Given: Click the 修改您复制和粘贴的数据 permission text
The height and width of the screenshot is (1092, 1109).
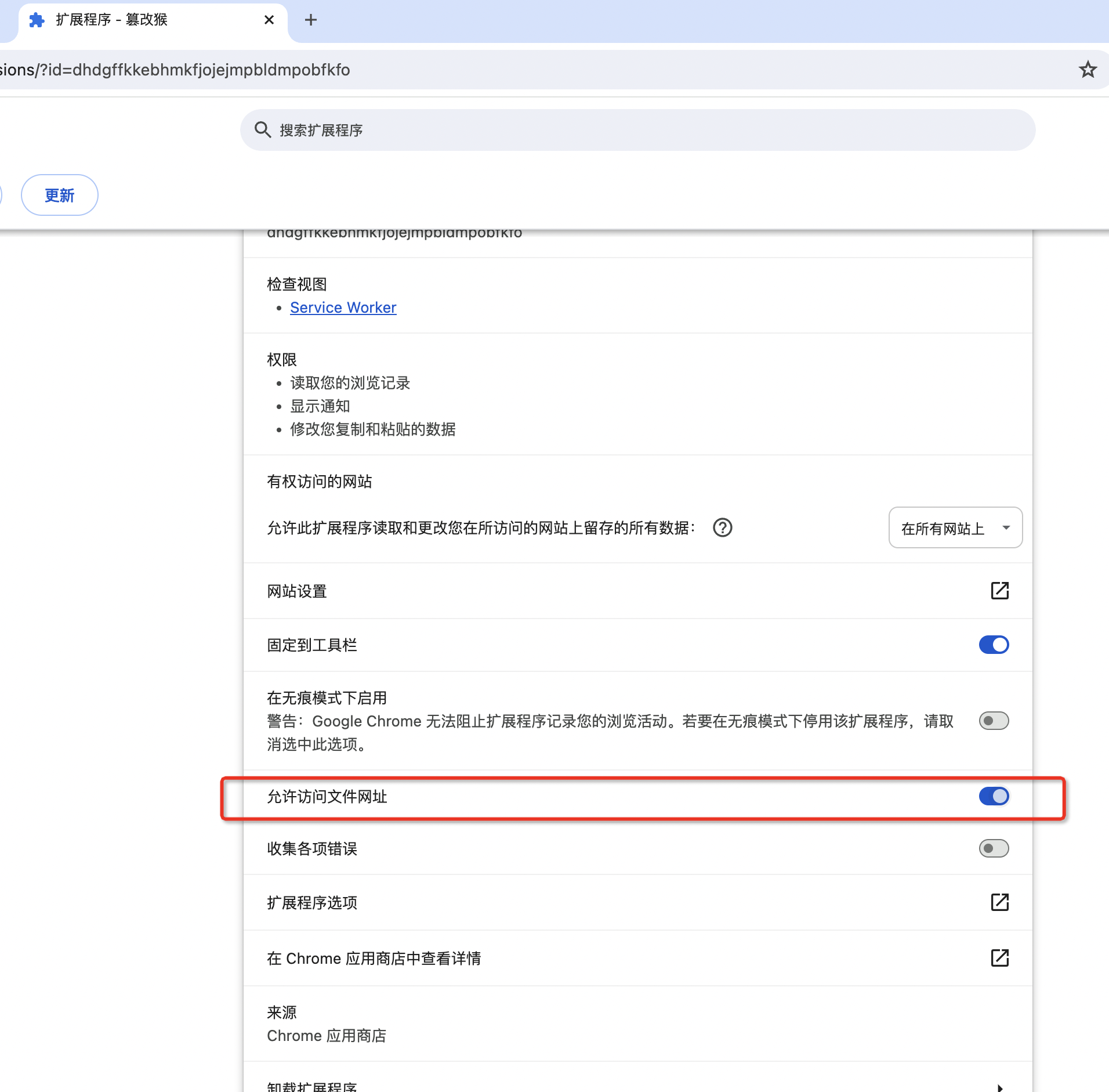Looking at the screenshot, I should (373, 429).
